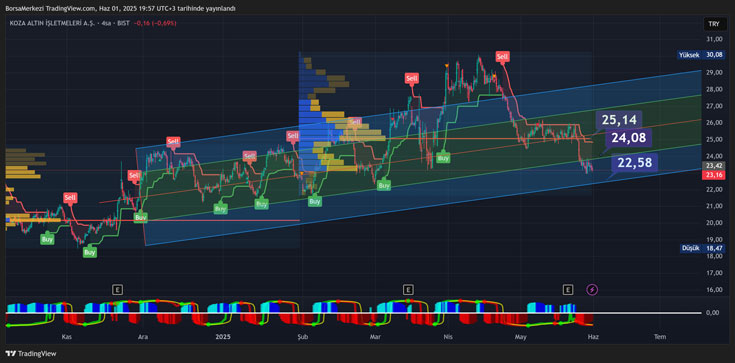Click the 27,00 price axis label

point(713,106)
